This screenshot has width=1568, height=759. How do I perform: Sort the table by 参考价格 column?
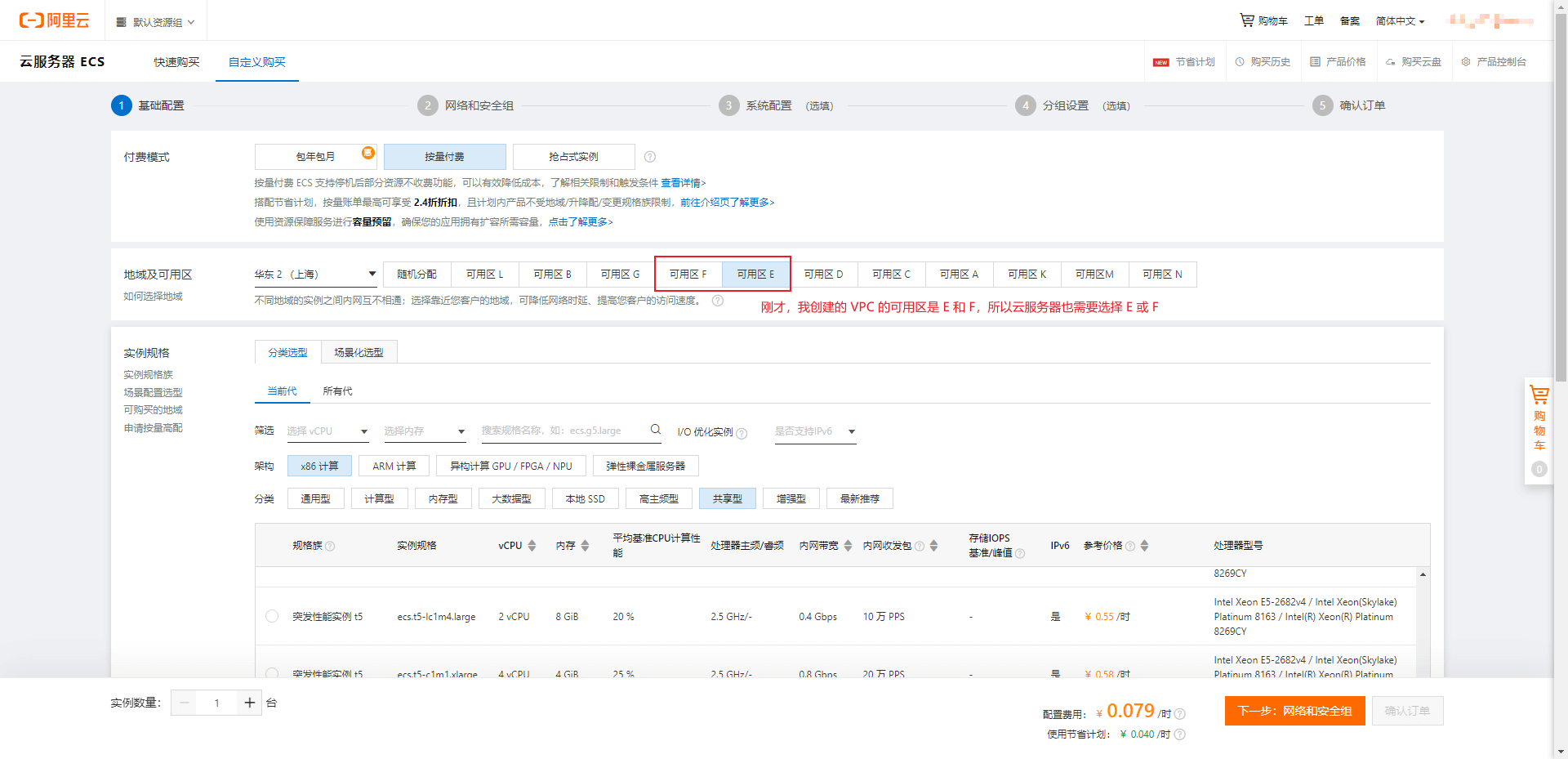1144,546
